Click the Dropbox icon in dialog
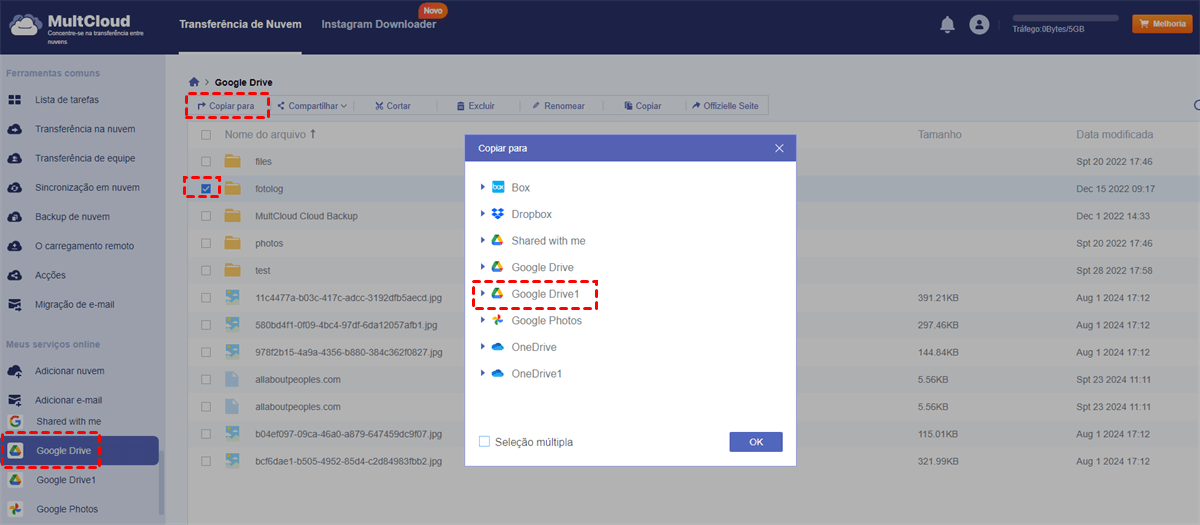Screen dimensions: 1200x525 click(497, 214)
